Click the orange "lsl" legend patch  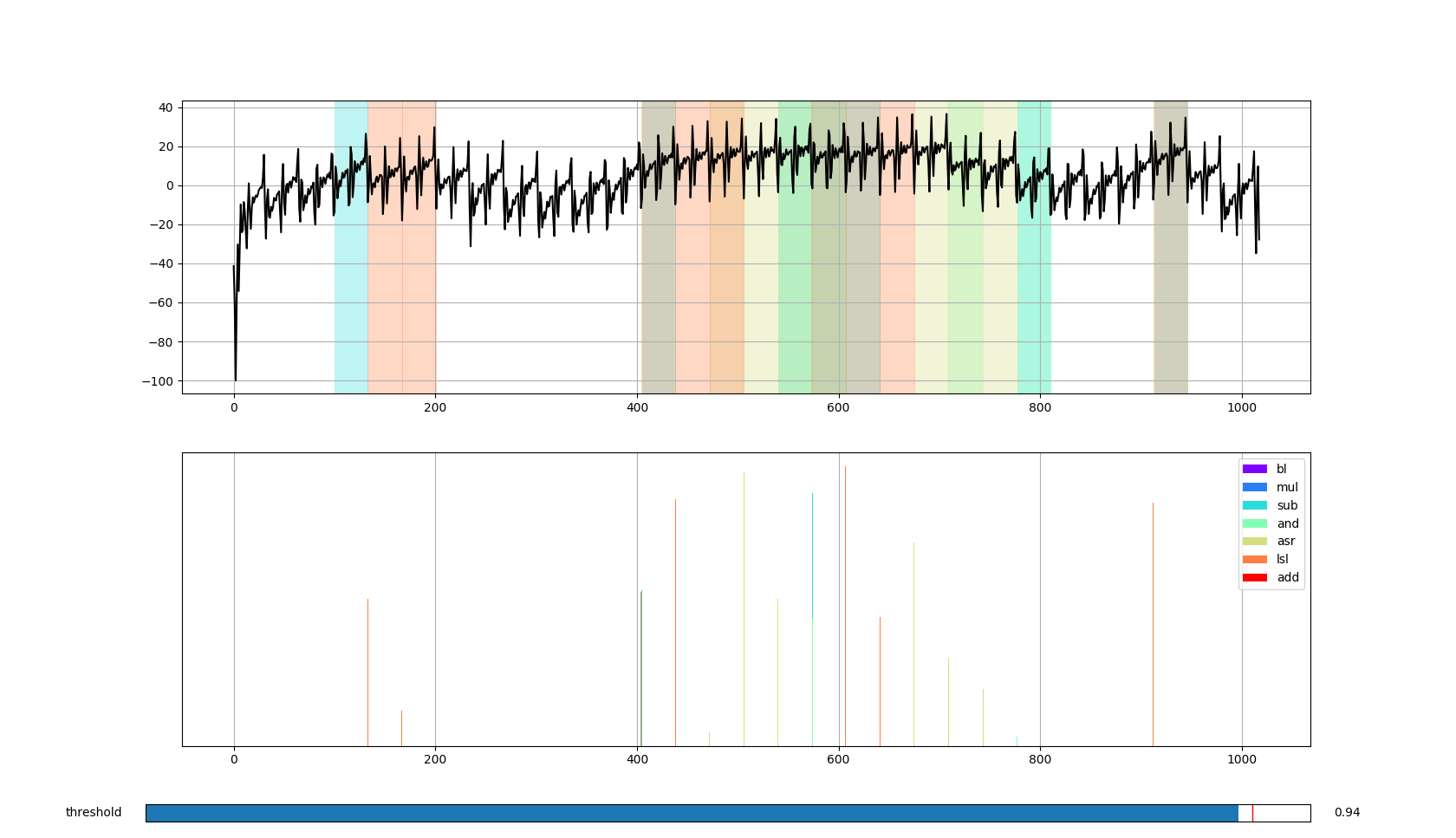[1256, 559]
